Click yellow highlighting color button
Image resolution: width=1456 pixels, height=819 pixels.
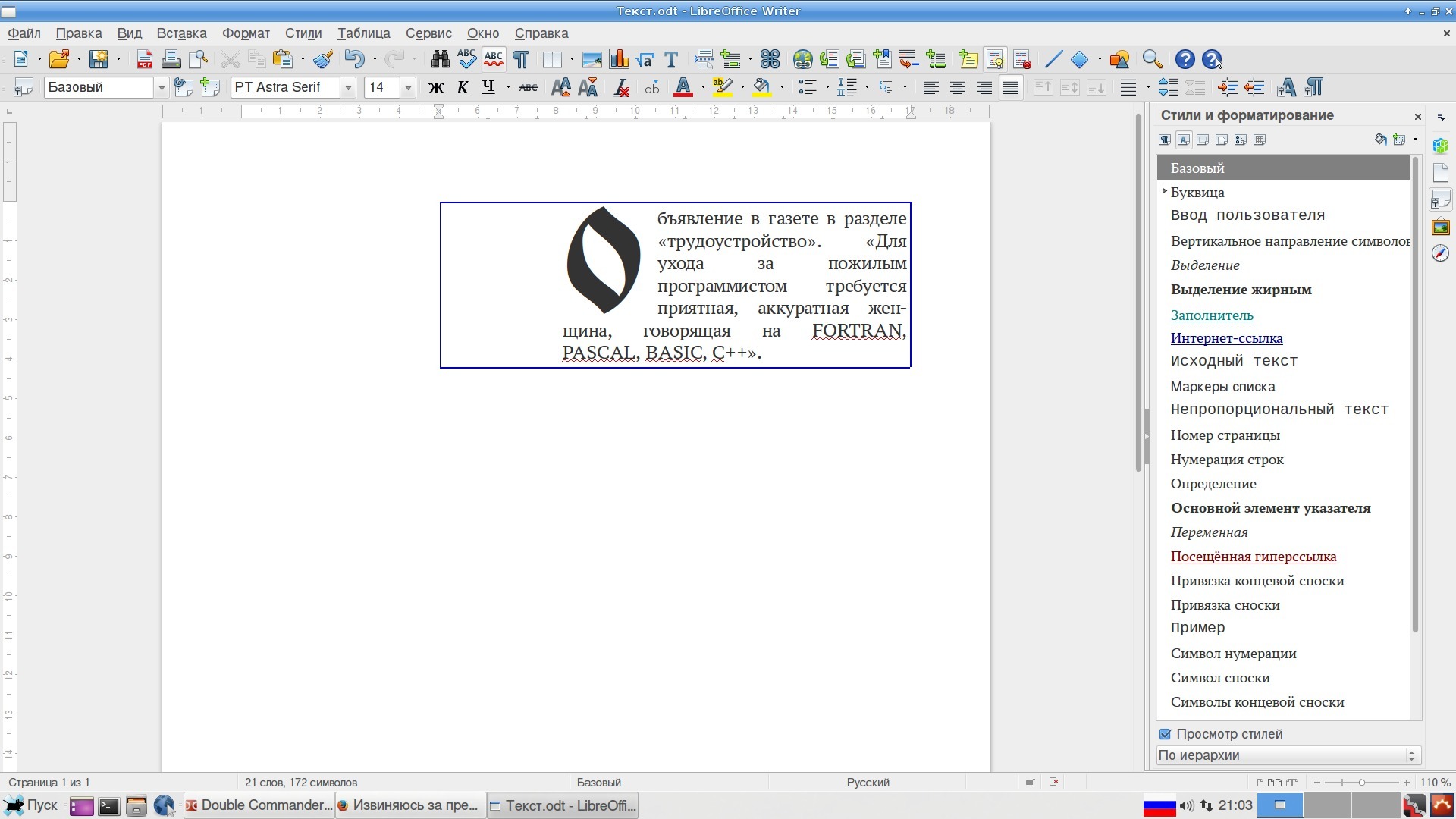pyautogui.click(x=723, y=87)
